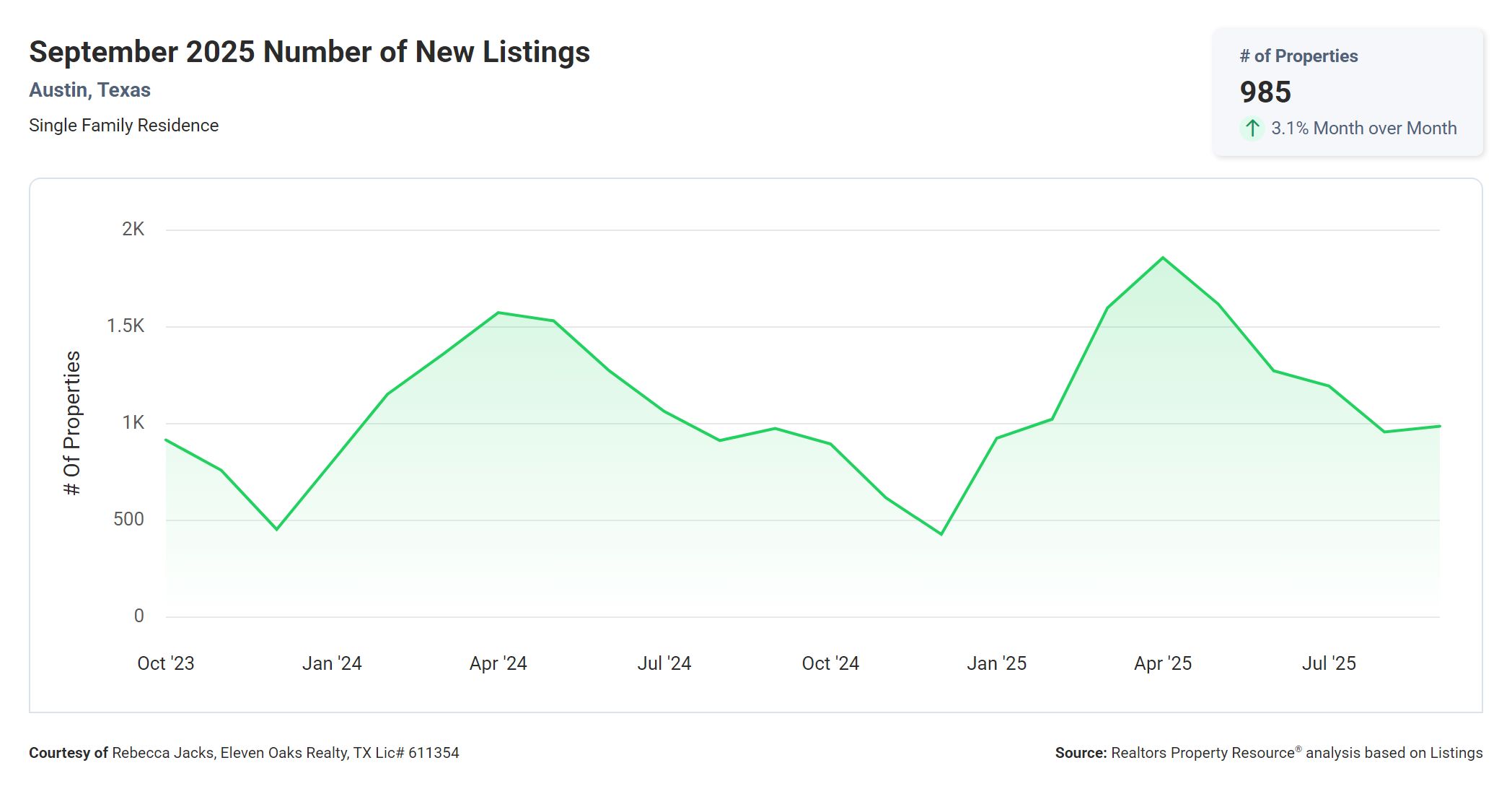
Task: Click the 985 properties count value
Action: click(1265, 92)
